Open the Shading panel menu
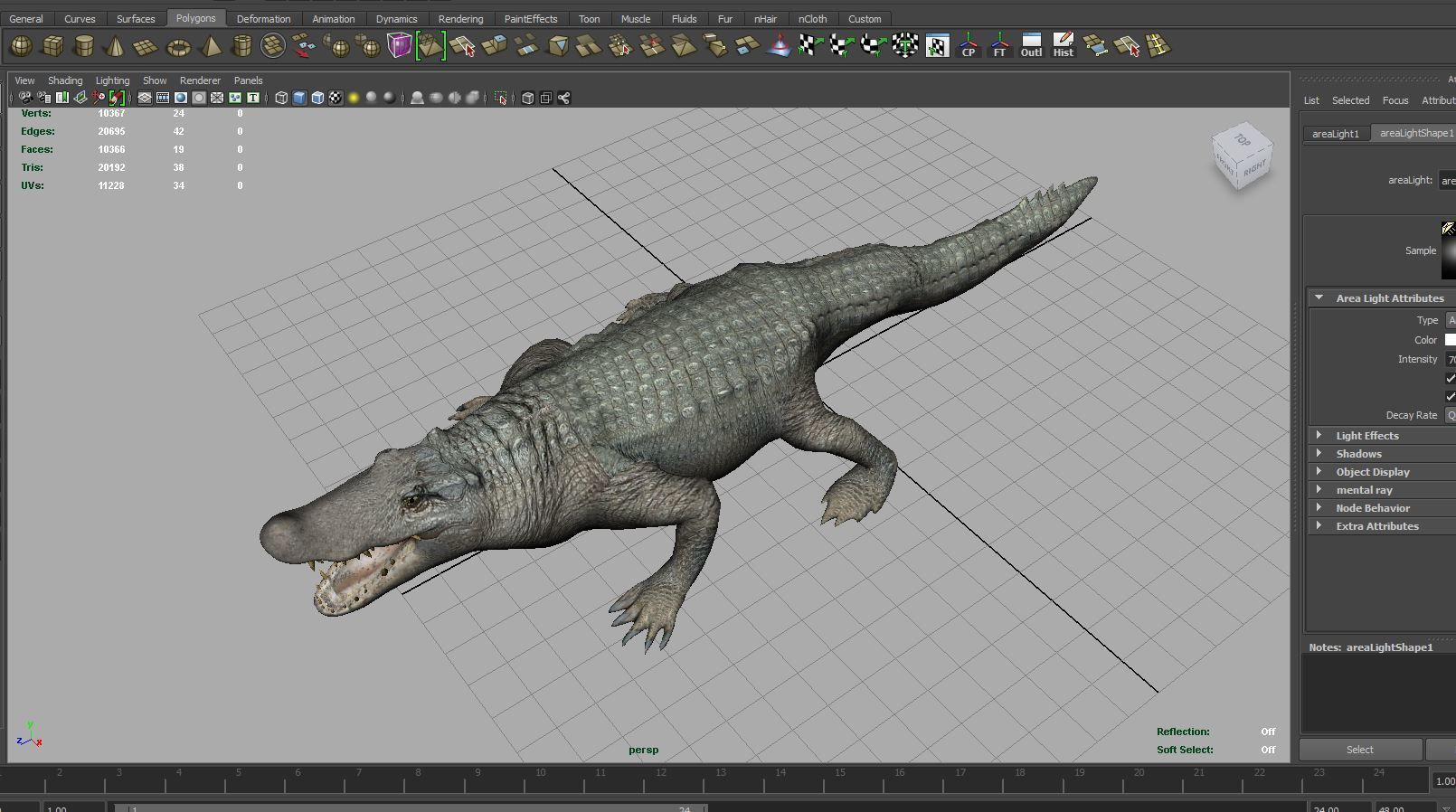Image resolution: width=1456 pixels, height=812 pixels. (65, 80)
